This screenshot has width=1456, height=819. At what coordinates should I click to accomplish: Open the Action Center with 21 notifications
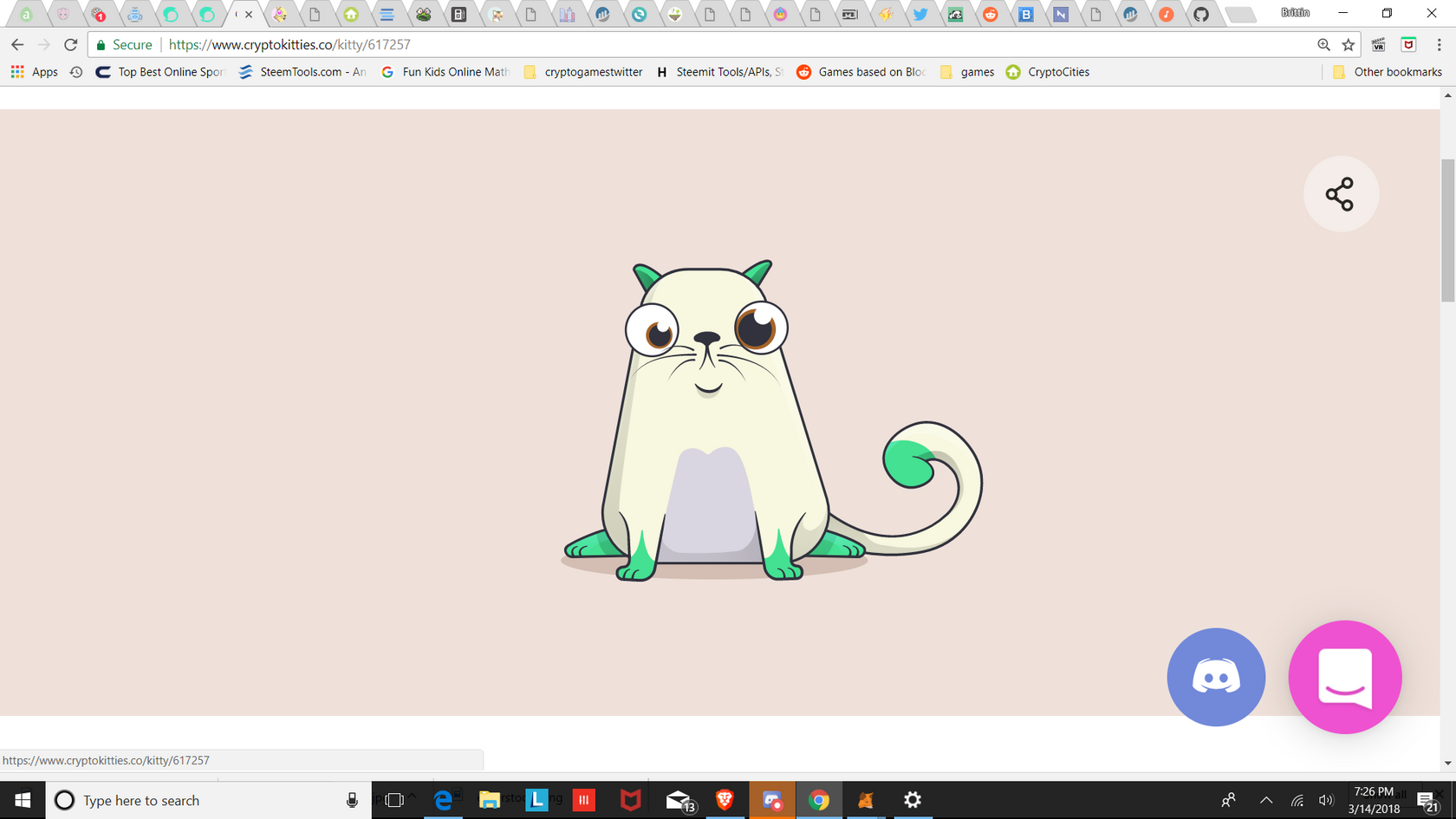point(1428,800)
